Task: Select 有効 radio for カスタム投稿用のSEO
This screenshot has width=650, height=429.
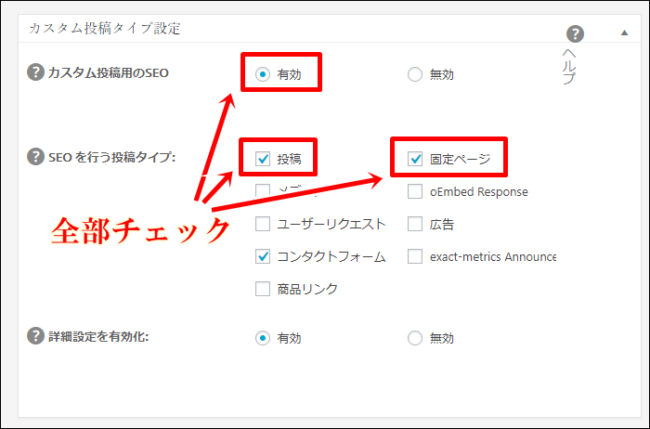Action: click(262, 74)
